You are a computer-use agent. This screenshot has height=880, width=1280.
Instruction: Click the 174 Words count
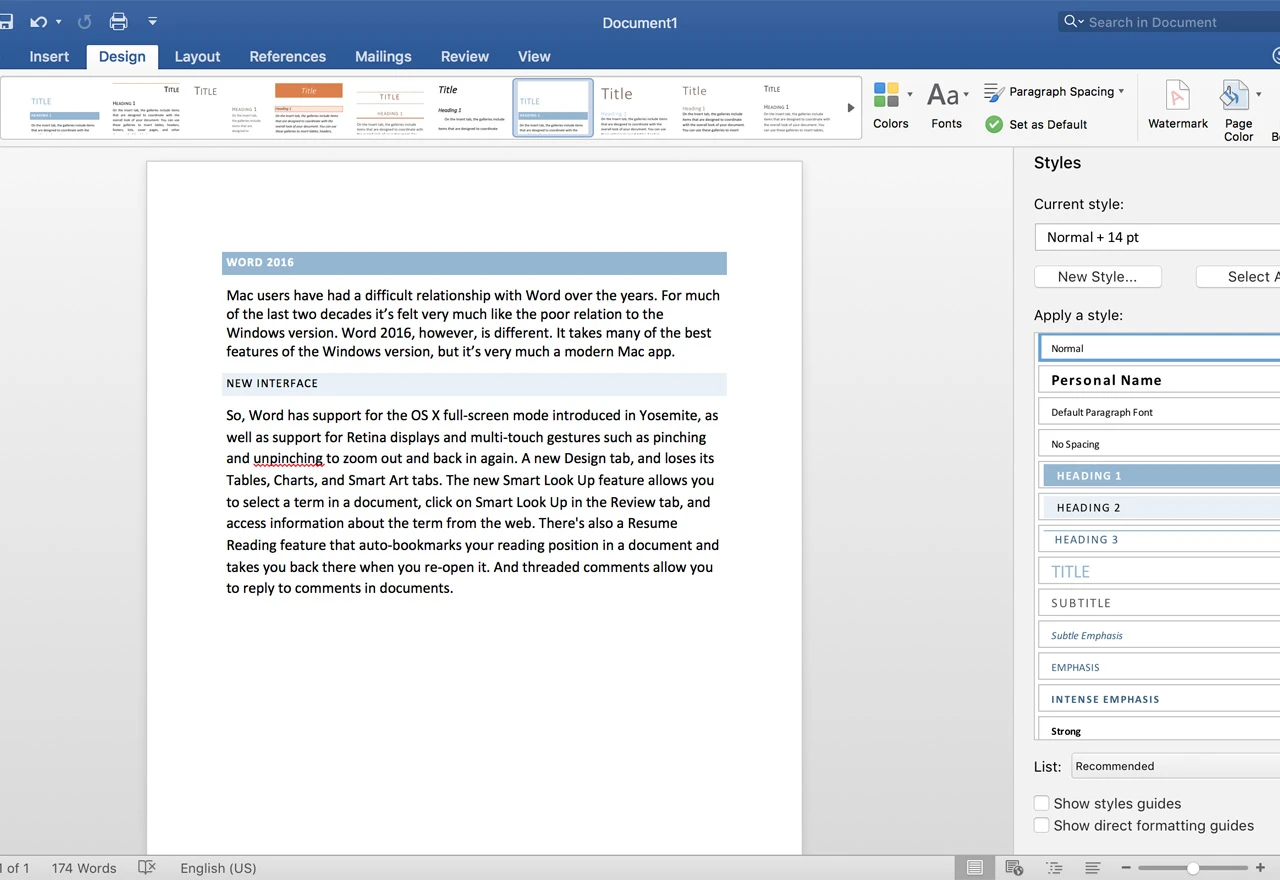[84, 868]
